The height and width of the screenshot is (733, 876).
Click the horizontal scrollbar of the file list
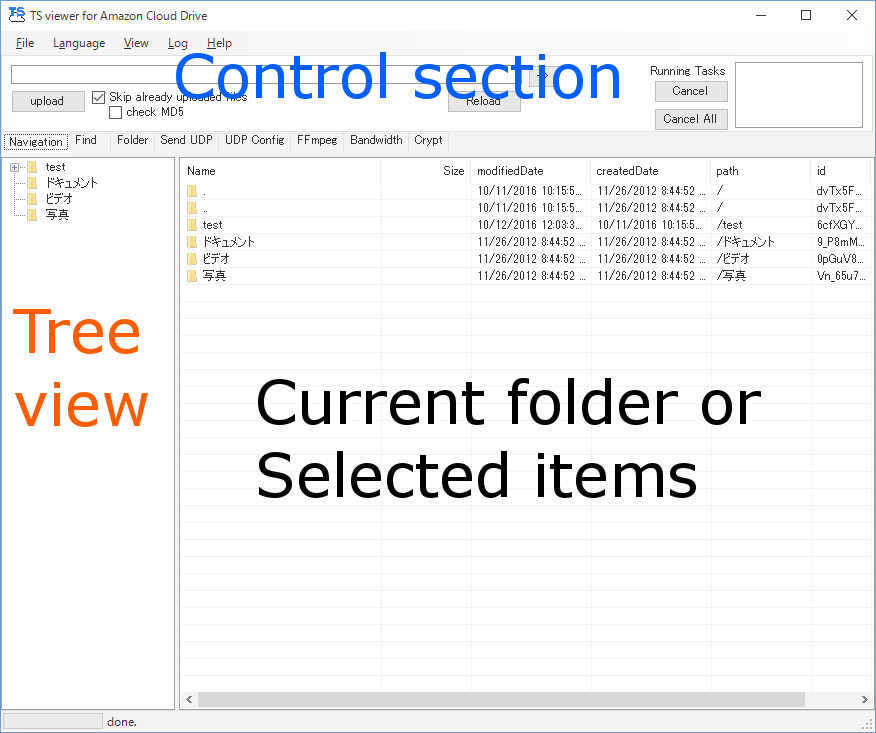pyautogui.click(x=500, y=700)
